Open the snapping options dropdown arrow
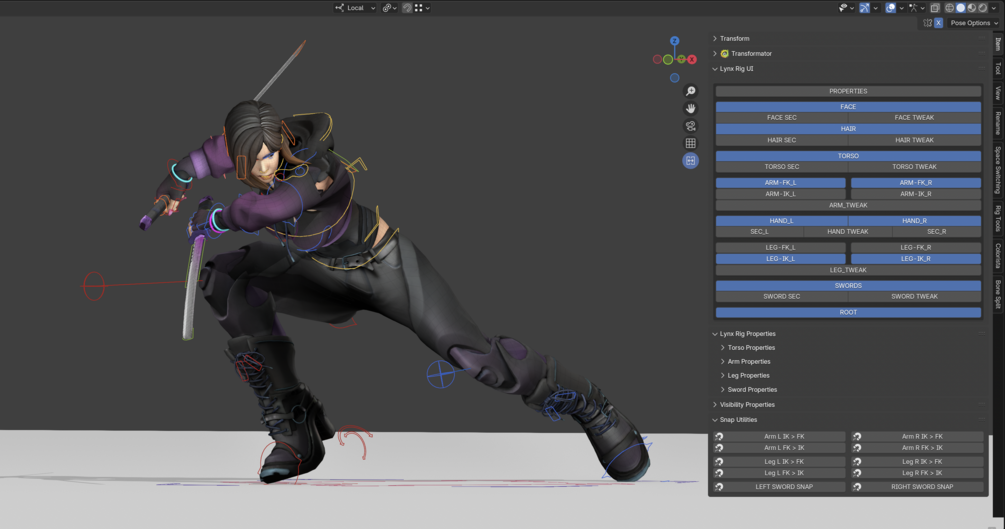The width and height of the screenshot is (1005, 529). click(428, 8)
